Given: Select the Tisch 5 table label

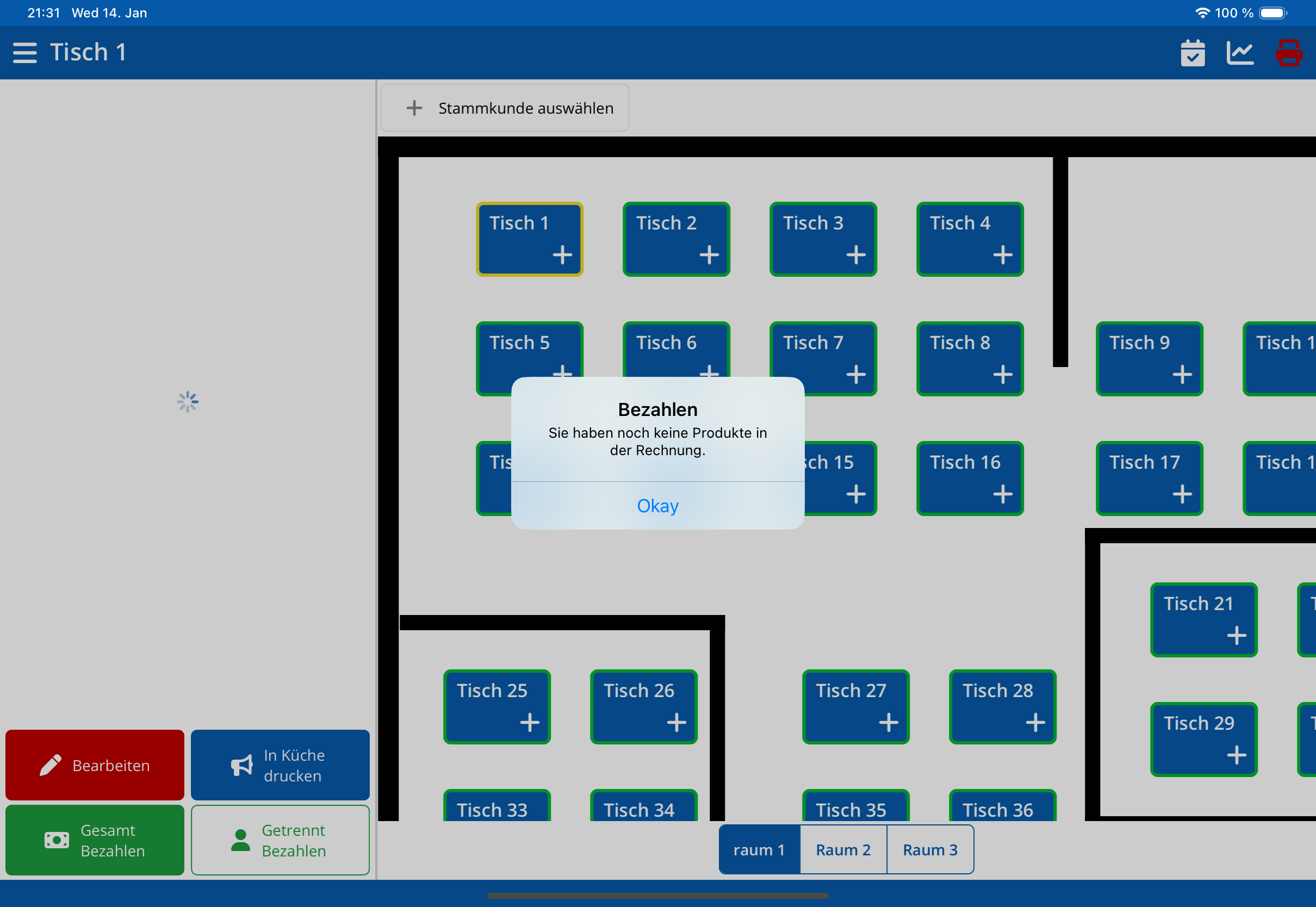Looking at the screenshot, I should (519, 343).
